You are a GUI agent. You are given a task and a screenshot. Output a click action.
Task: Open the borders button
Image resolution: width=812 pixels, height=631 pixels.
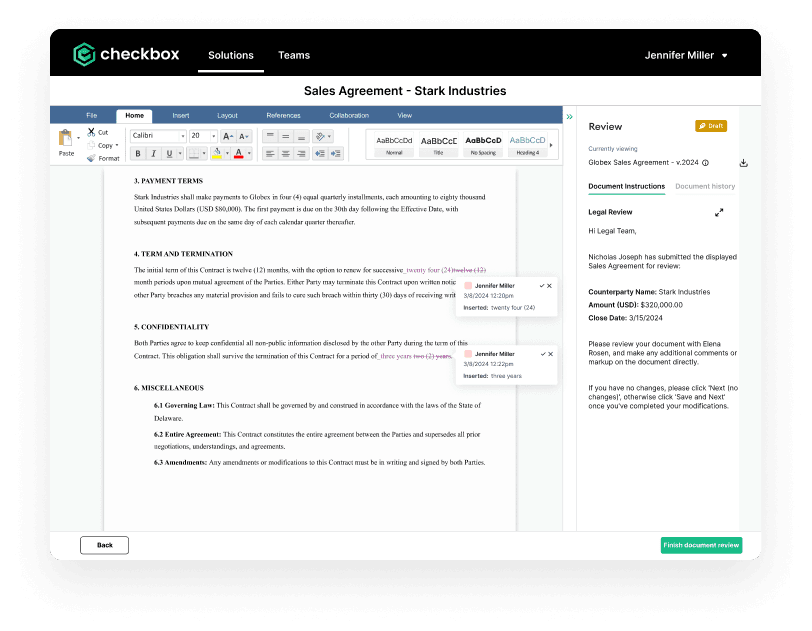194,153
